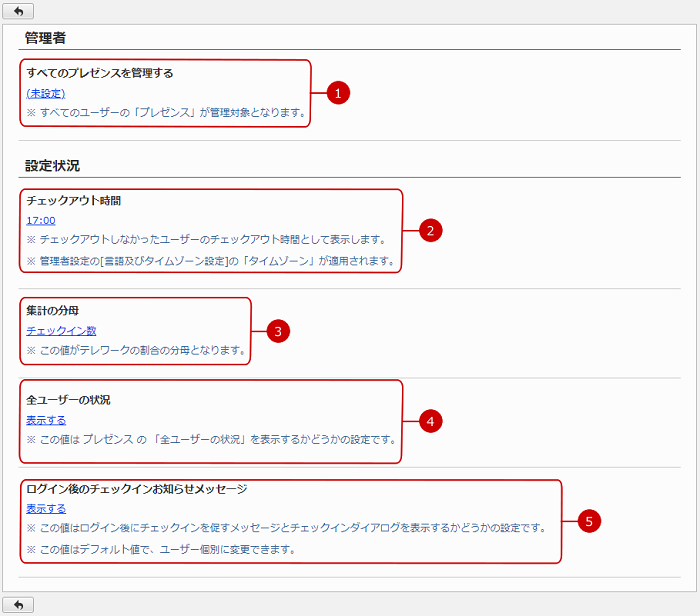
Task: Click the チェックアウト時間 title
Action: click(x=73, y=200)
